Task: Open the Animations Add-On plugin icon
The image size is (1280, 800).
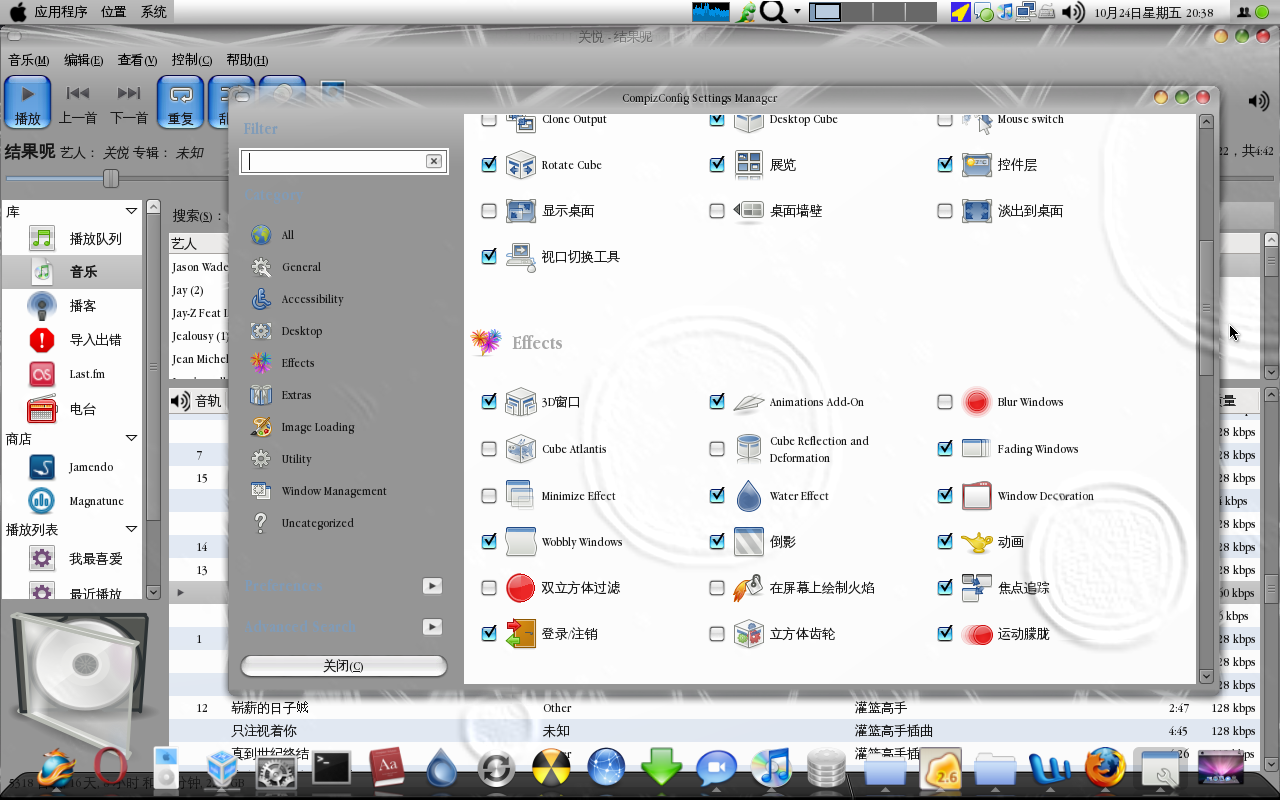Action: click(749, 402)
